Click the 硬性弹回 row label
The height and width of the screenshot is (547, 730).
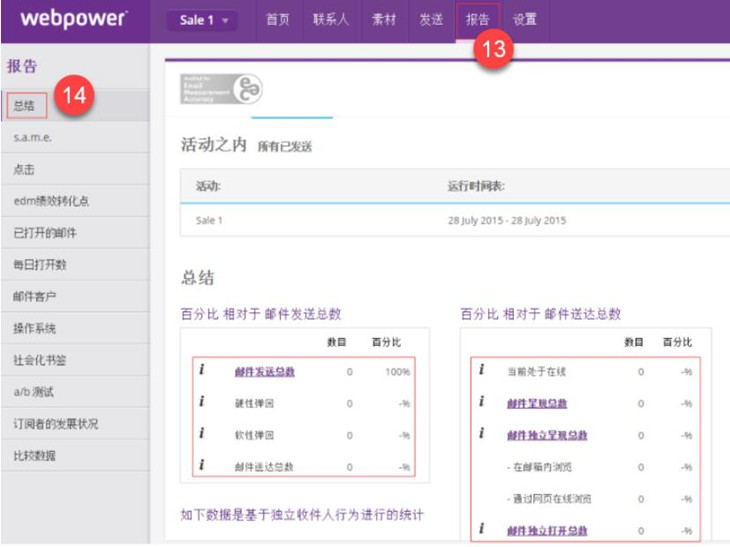pos(254,404)
